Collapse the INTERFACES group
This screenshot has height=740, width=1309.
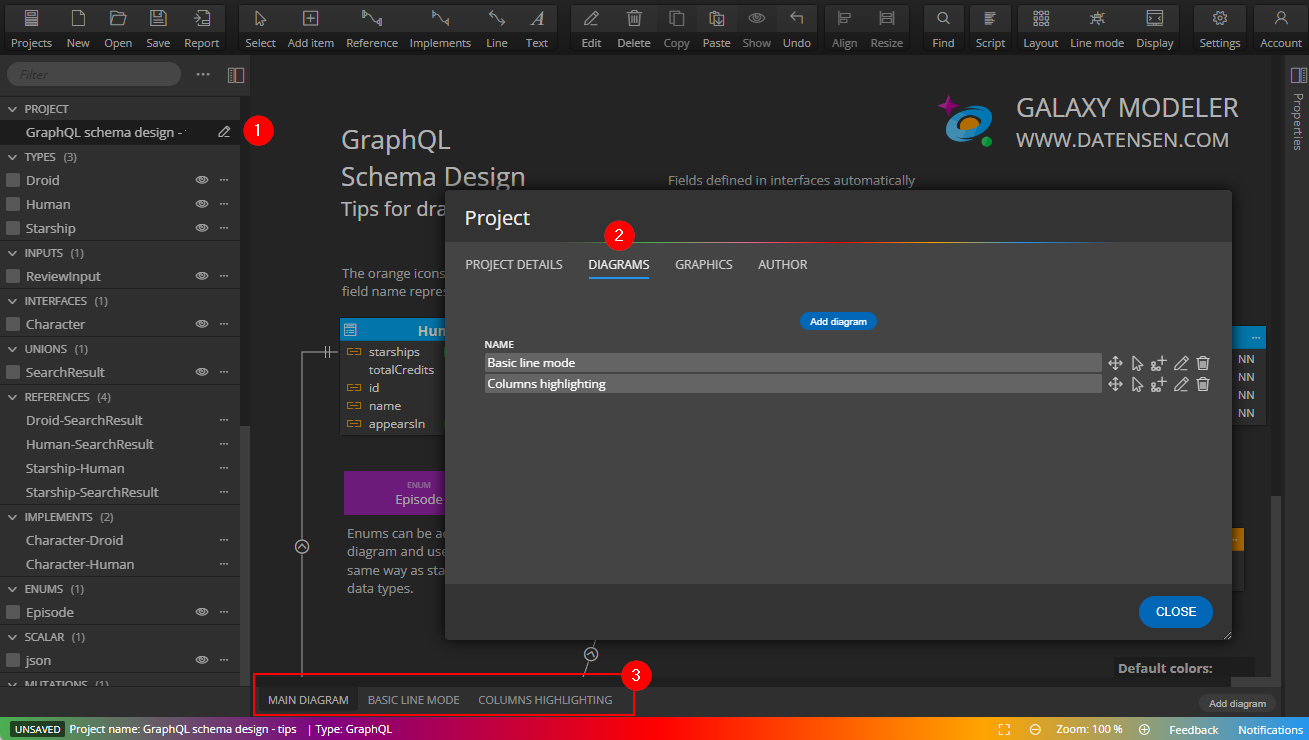[12, 300]
